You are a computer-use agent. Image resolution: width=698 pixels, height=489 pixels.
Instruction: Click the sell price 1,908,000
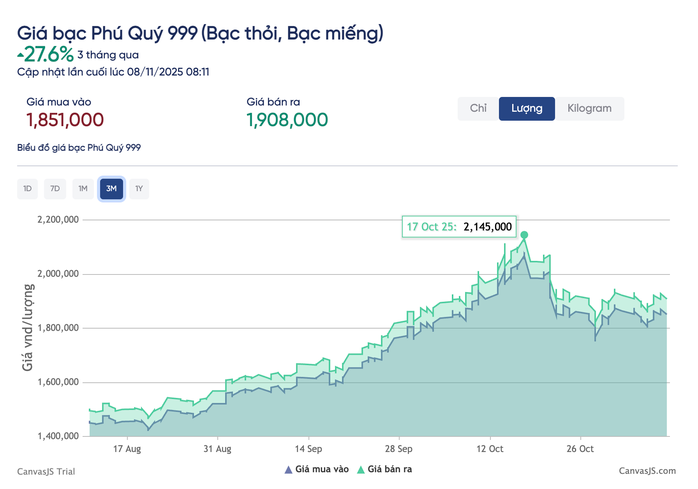coord(287,120)
